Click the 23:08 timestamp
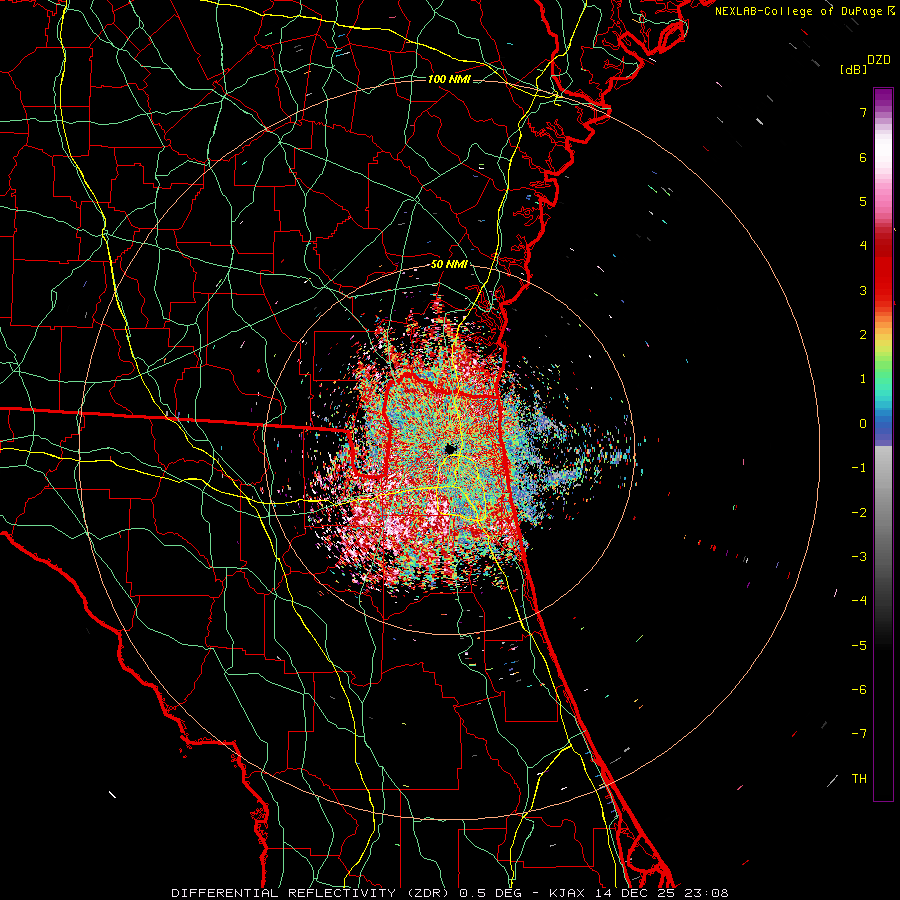The width and height of the screenshot is (900, 900). tap(707, 893)
